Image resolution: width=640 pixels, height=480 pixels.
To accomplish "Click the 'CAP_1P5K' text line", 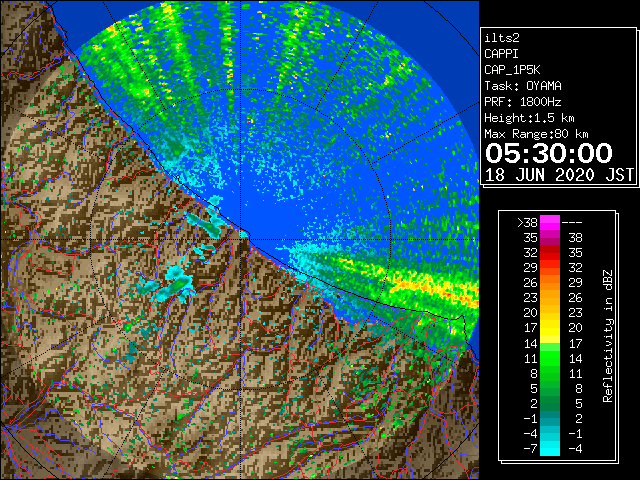I will pos(512,70).
